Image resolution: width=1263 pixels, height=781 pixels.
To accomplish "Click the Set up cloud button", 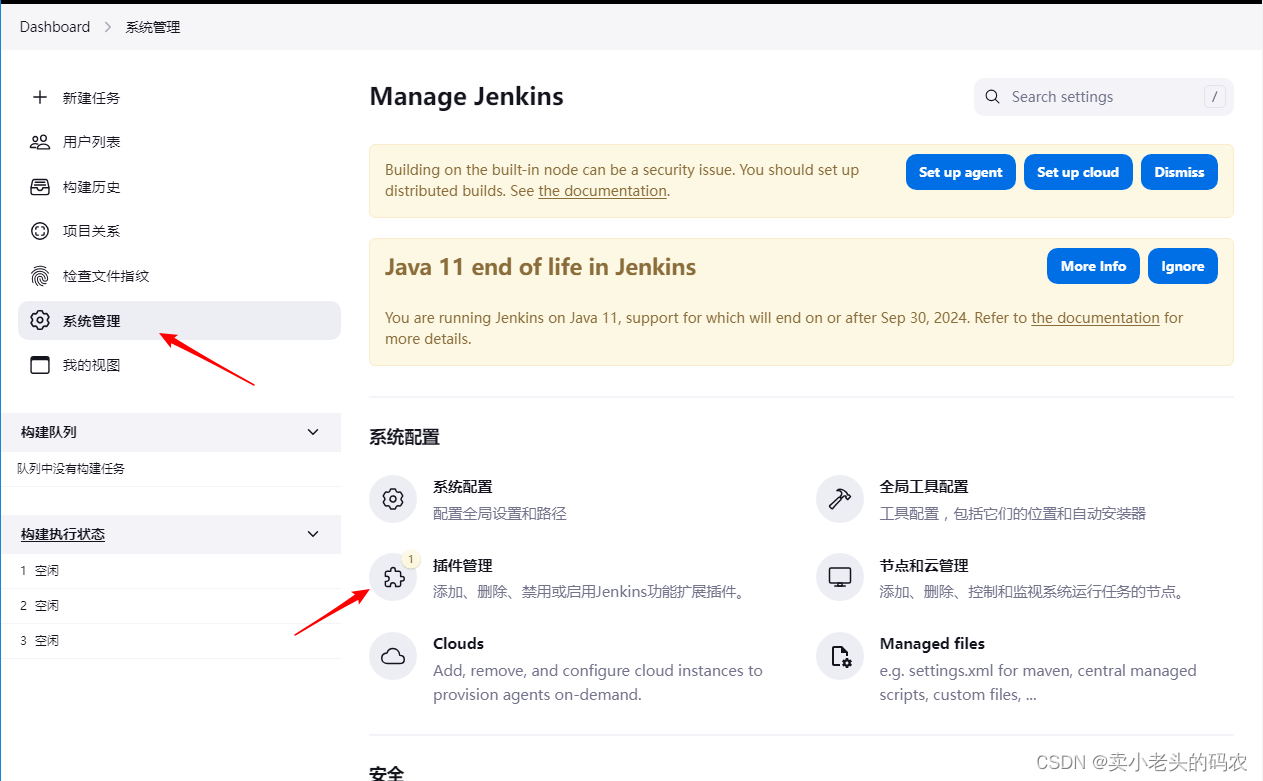I will 1078,172.
